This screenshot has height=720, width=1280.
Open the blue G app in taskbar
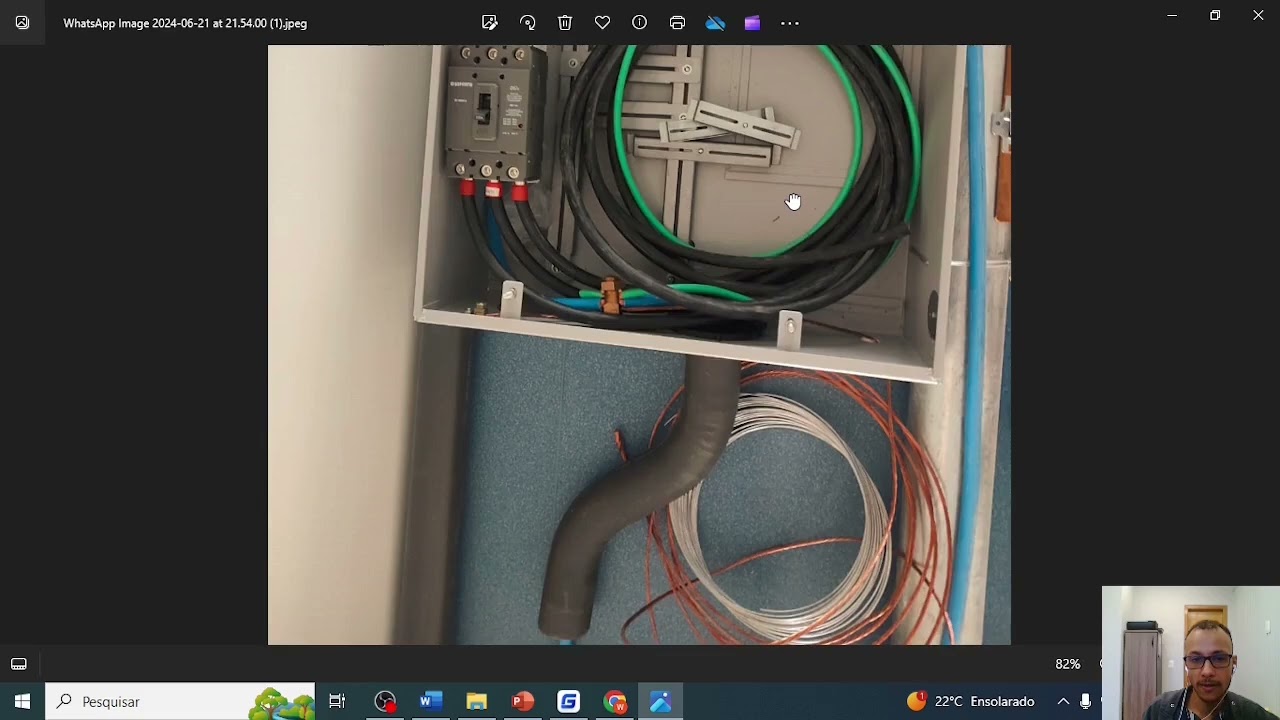(569, 701)
